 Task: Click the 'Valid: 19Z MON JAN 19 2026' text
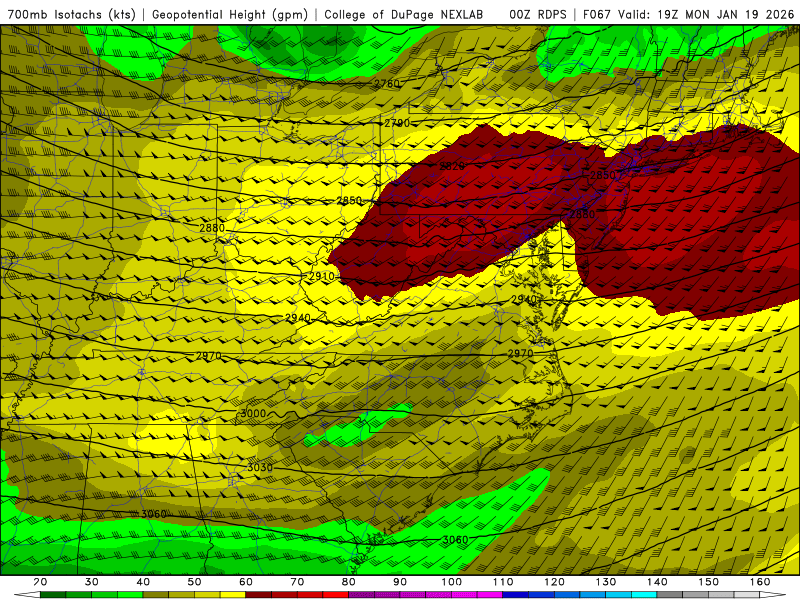[x=706, y=14]
